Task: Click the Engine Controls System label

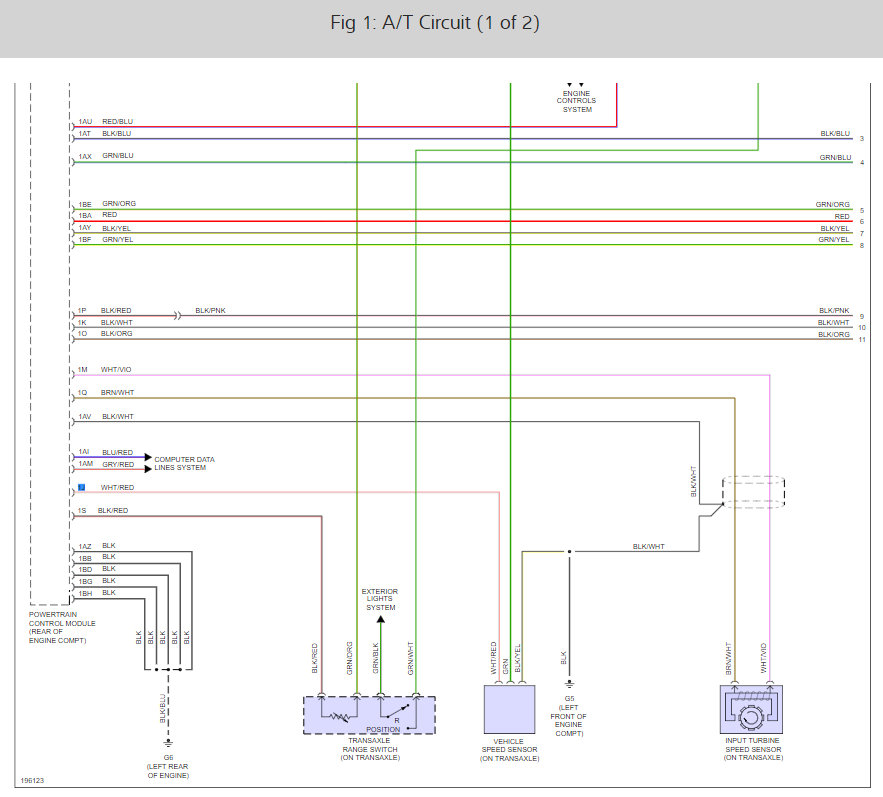Action: [577, 101]
